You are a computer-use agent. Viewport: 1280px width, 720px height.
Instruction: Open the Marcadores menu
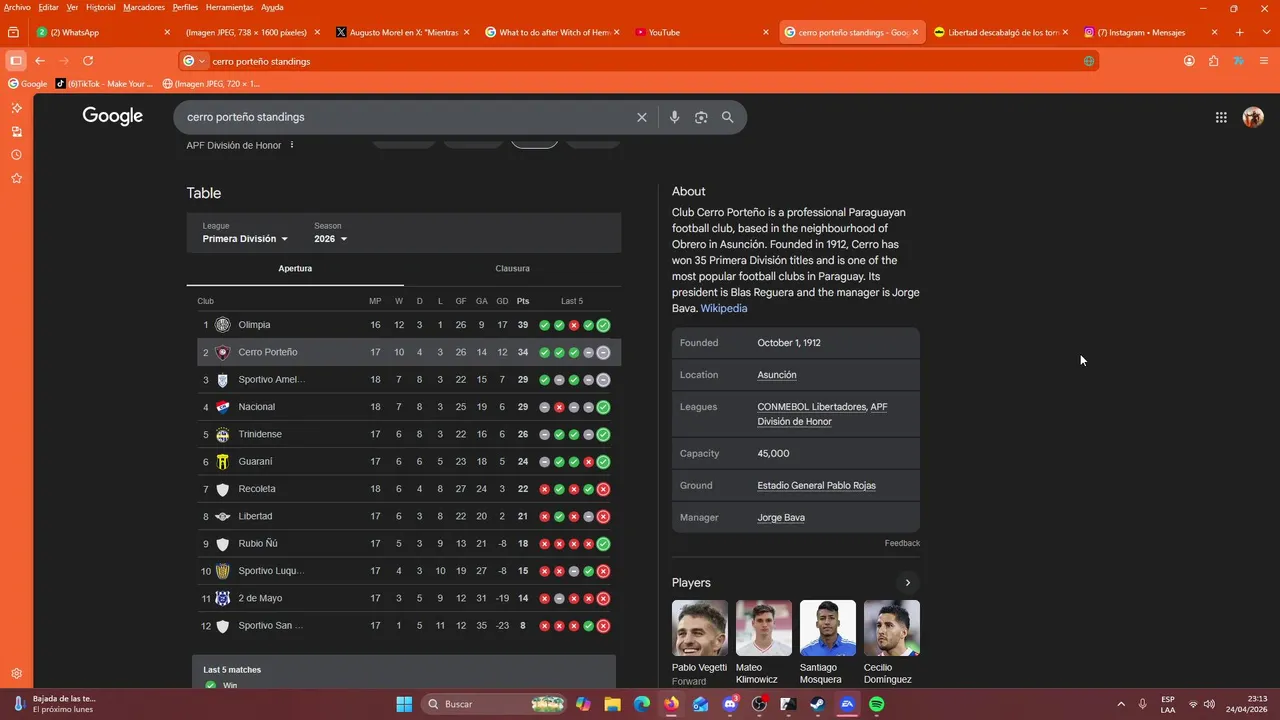pyautogui.click(x=144, y=7)
